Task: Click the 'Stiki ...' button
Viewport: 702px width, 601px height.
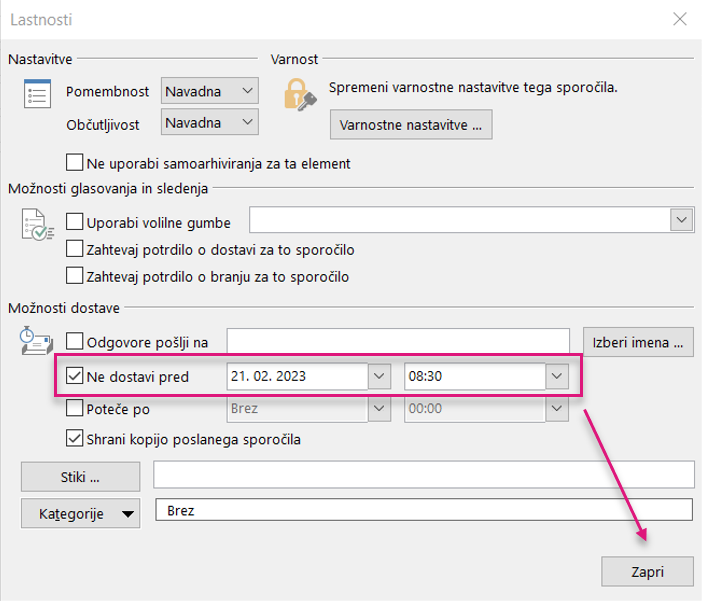Action: [81, 477]
